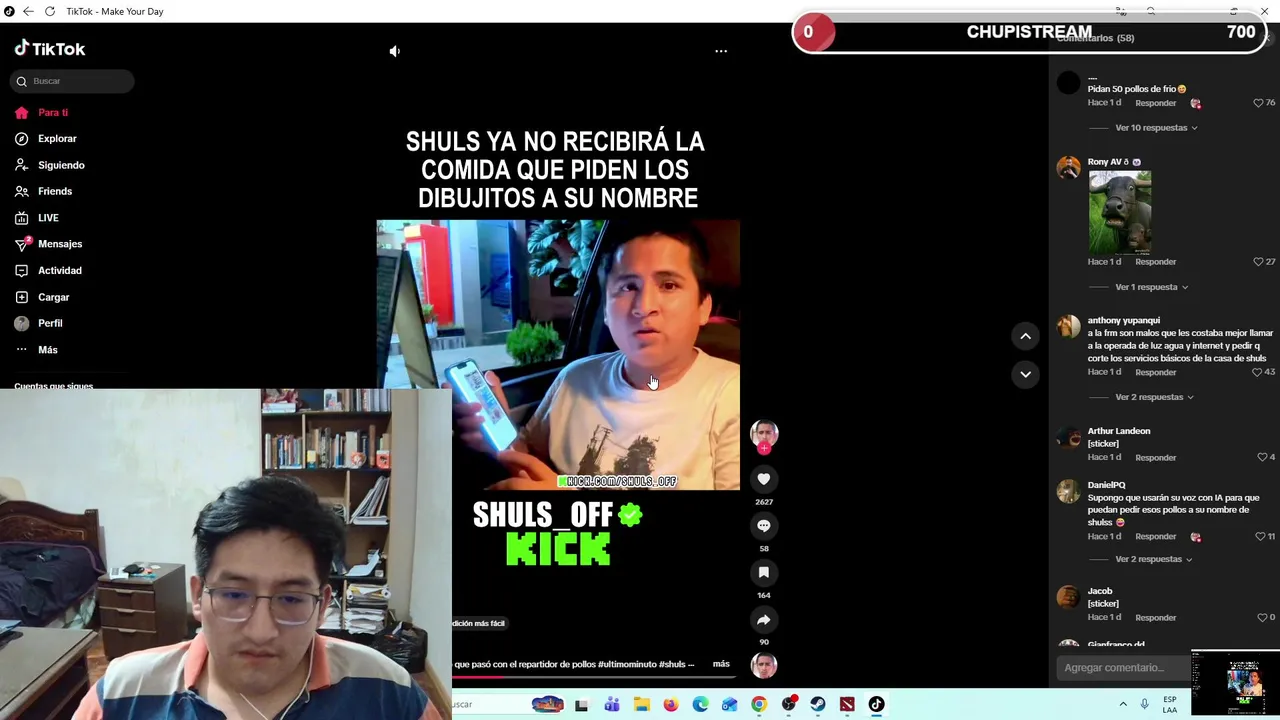Open Microsoft Edge from the taskbar
The height and width of the screenshot is (720, 1280).
(x=701, y=704)
